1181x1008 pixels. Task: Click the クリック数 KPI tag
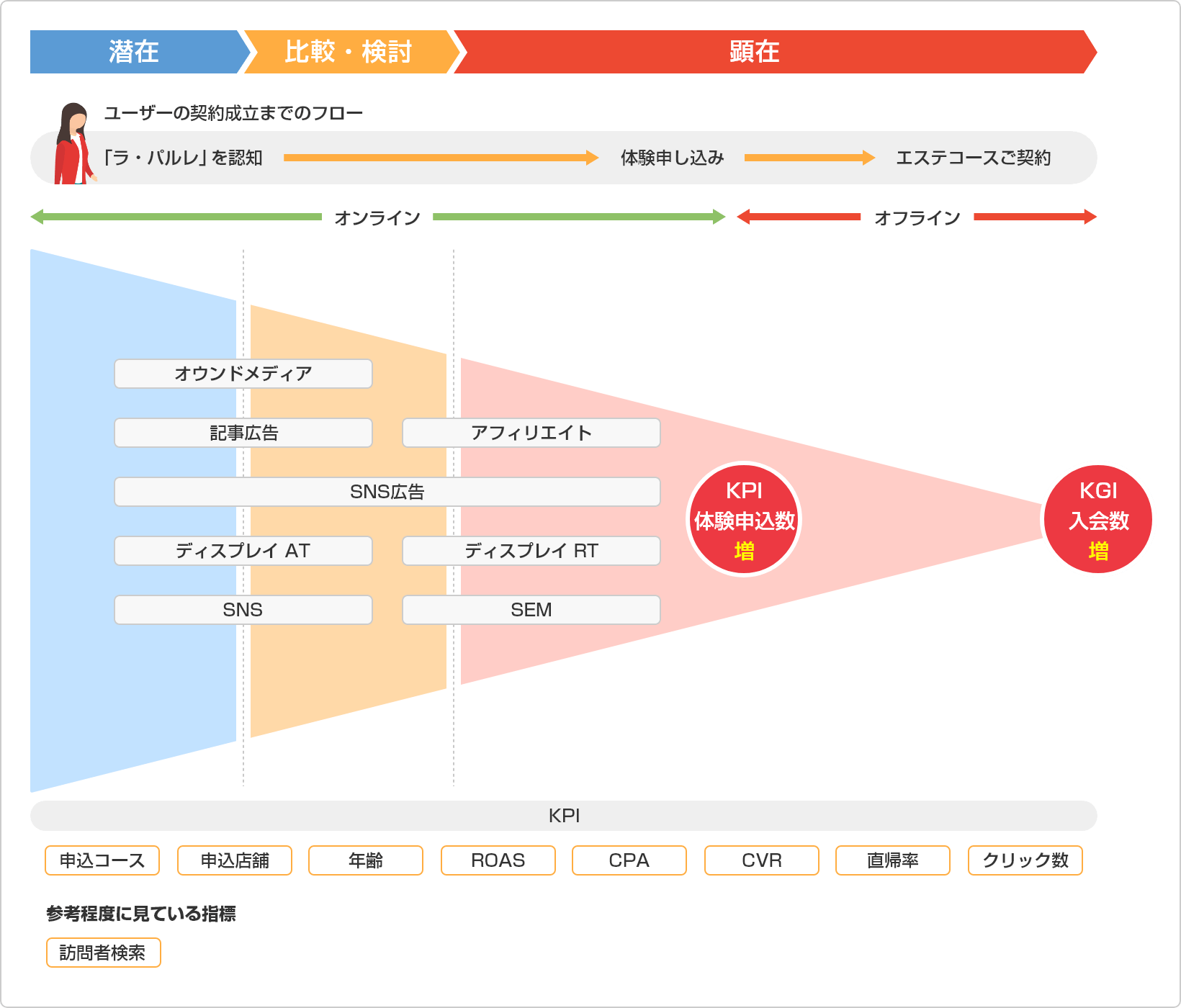coord(1025,860)
